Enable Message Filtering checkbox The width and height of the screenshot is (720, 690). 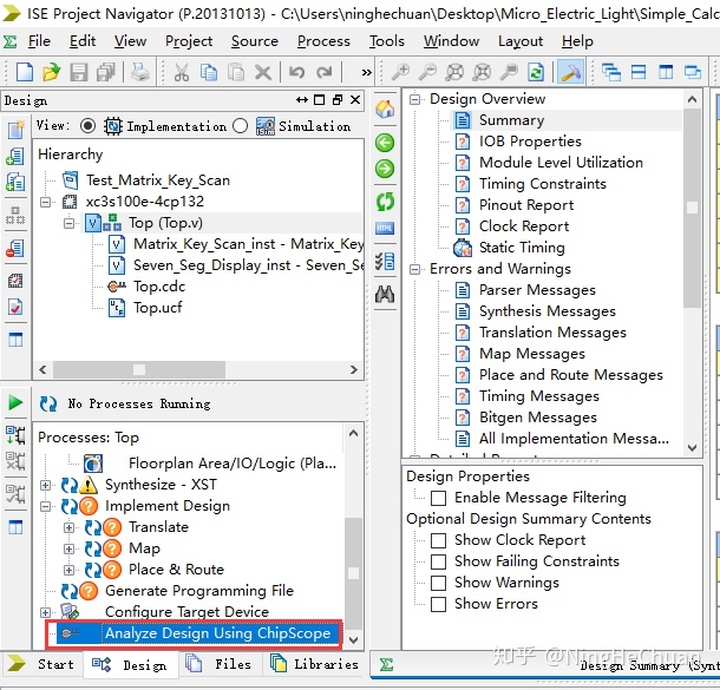click(438, 498)
